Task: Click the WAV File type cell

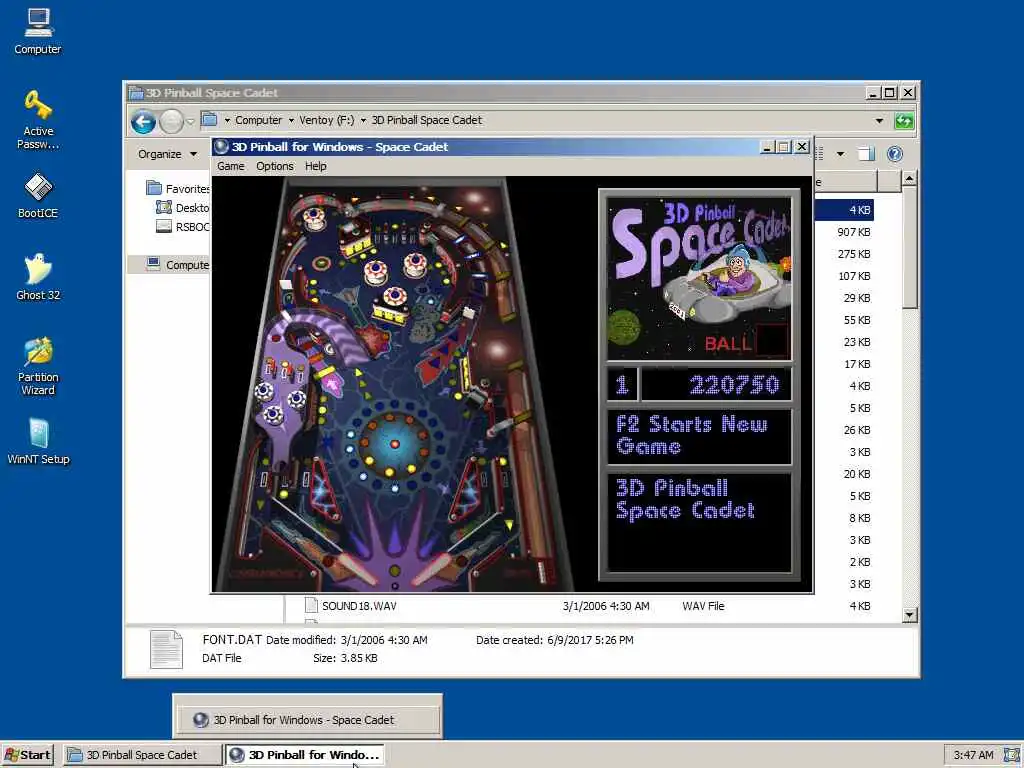Action: pyautogui.click(x=703, y=606)
